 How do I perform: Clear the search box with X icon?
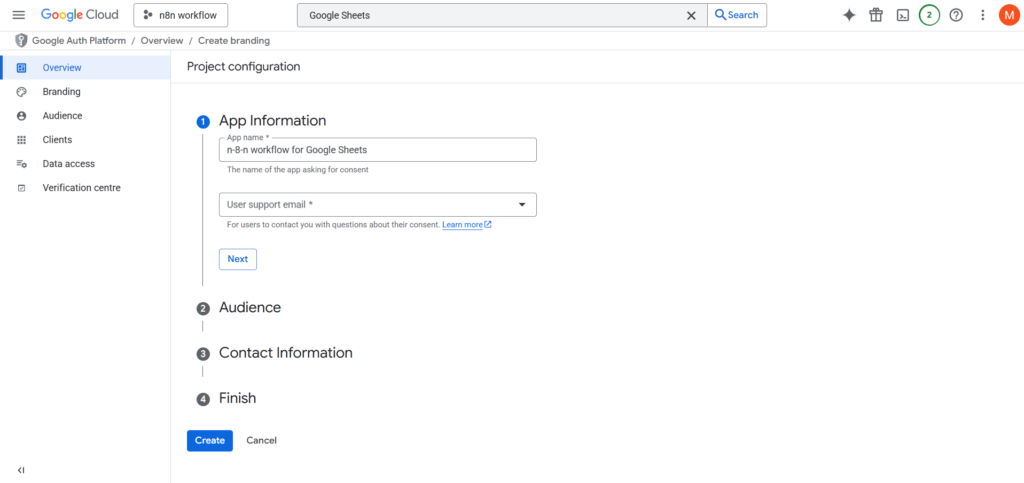(x=691, y=15)
